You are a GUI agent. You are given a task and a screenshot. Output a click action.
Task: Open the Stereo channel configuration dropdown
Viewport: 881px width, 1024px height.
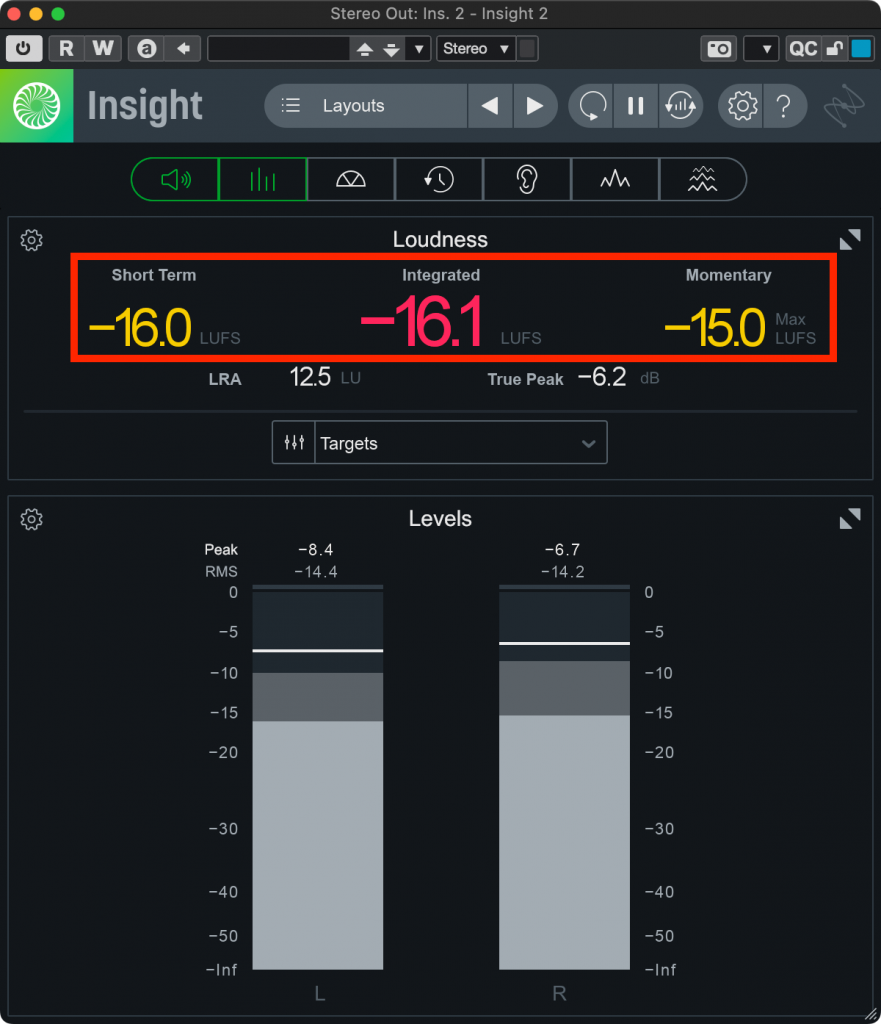click(x=476, y=48)
